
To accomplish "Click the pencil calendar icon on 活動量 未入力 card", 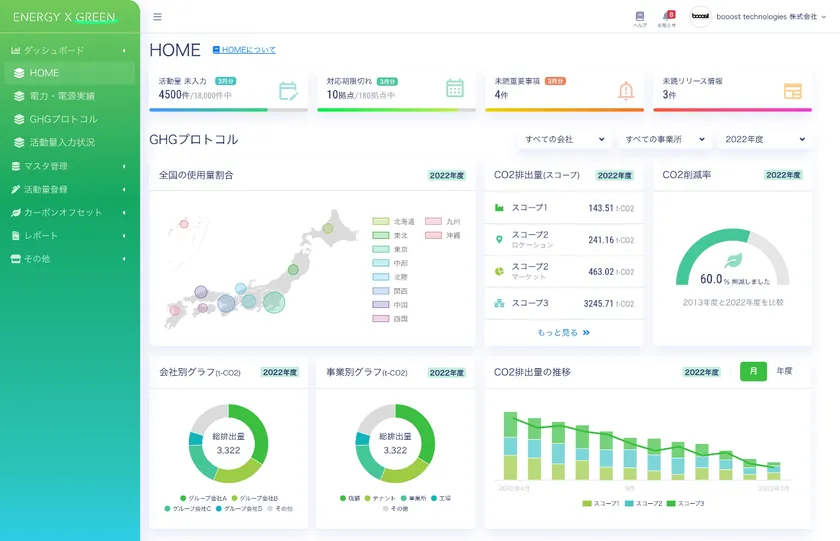I will point(288,90).
